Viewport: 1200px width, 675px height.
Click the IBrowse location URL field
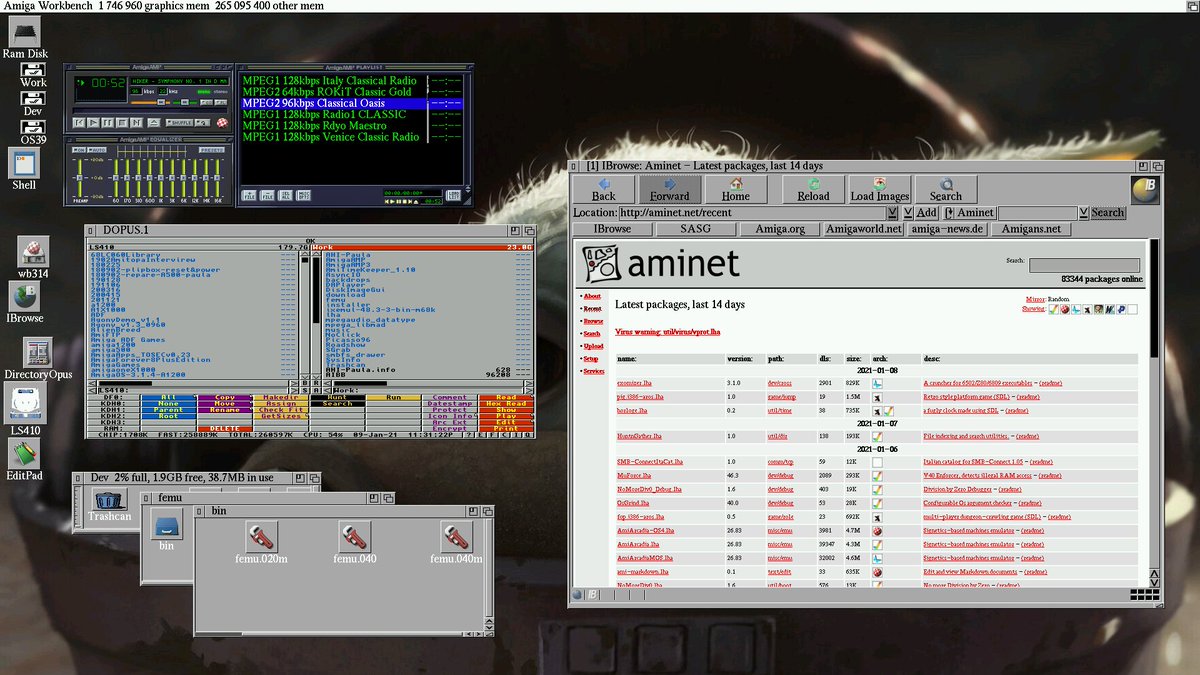point(751,212)
